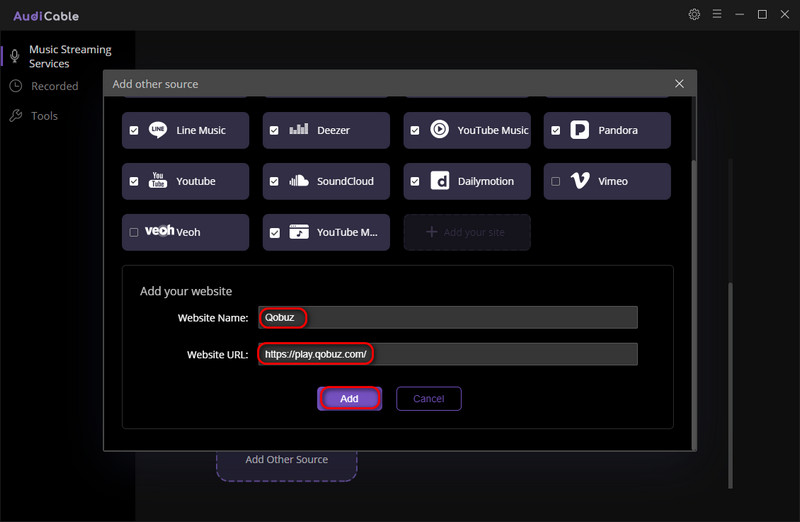Click the Vimeo label

[613, 181]
